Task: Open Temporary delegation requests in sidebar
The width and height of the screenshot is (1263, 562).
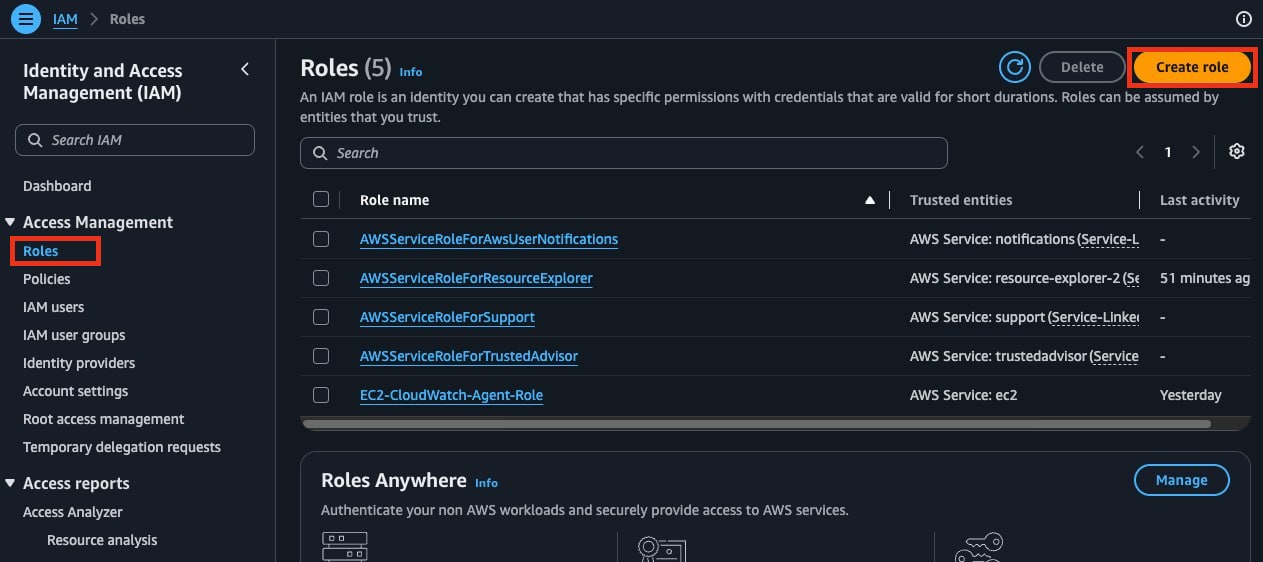Action: [x=122, y=447]
